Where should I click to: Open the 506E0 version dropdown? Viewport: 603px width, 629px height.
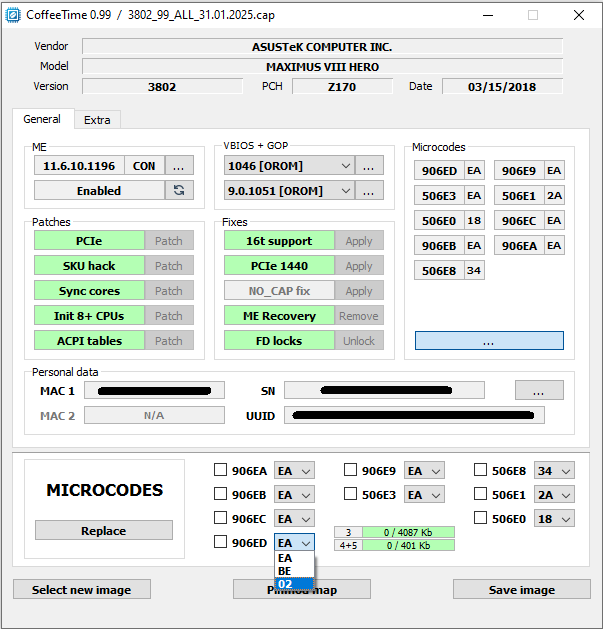pos(554,519)
